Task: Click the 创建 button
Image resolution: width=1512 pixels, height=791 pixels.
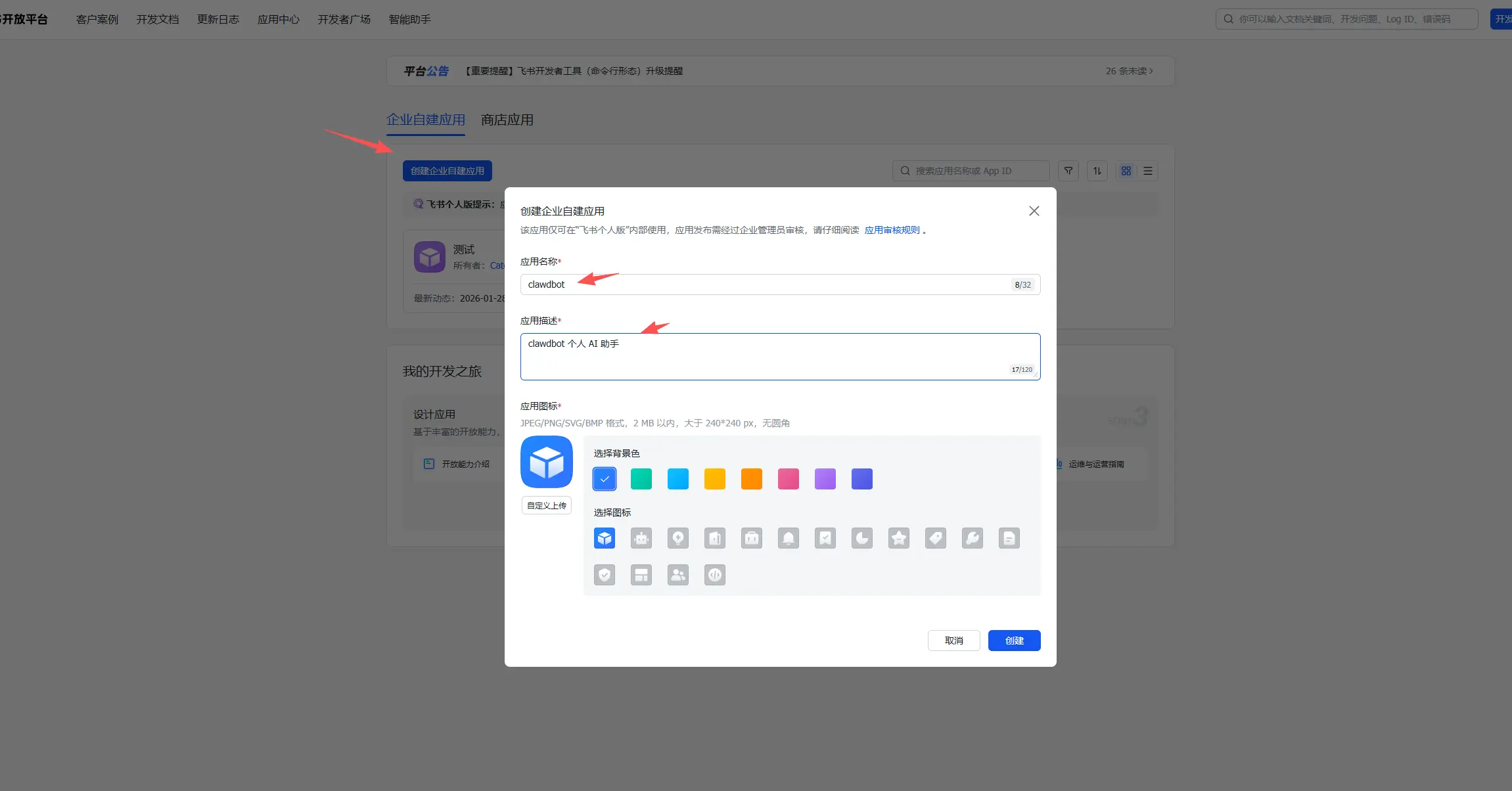Action: [1014, 641]
